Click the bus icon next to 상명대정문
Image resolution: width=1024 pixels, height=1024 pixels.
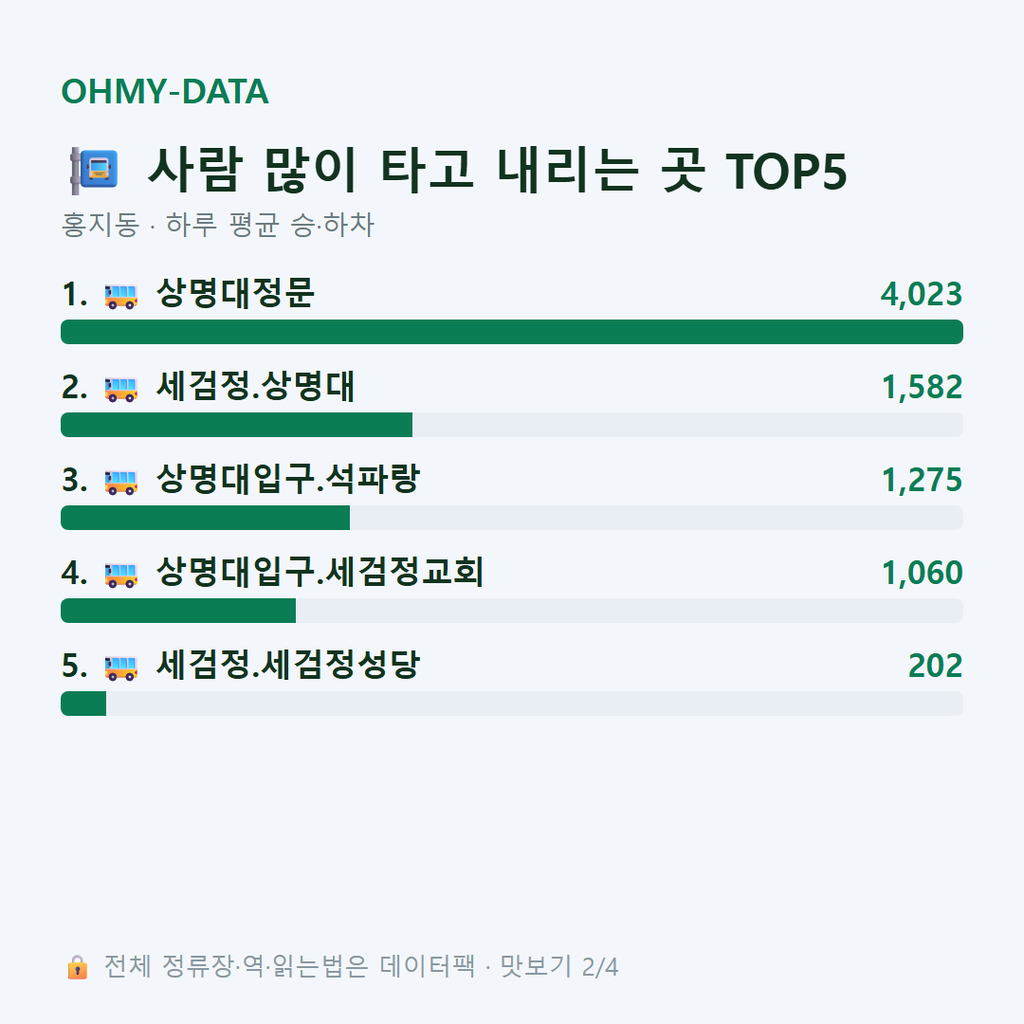tap(121, 296)
